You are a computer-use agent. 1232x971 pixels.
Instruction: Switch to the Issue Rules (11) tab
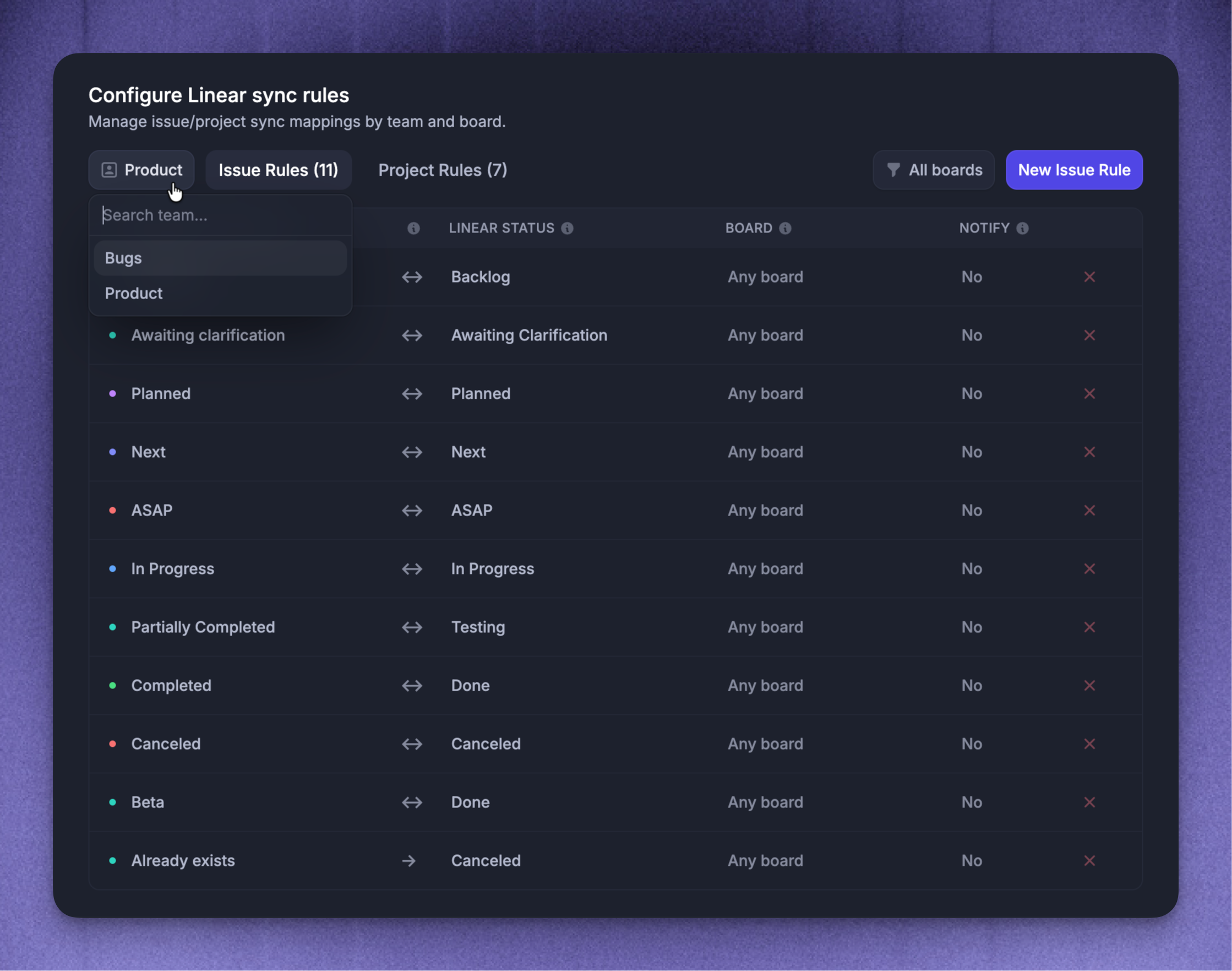click(279, 170)
